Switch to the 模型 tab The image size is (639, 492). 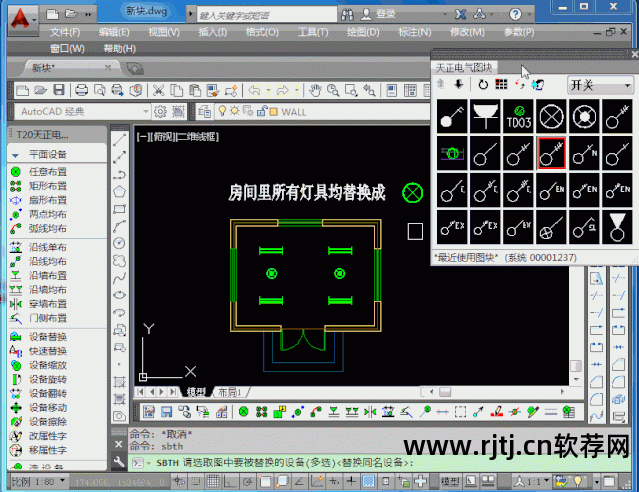click(196, 392)
